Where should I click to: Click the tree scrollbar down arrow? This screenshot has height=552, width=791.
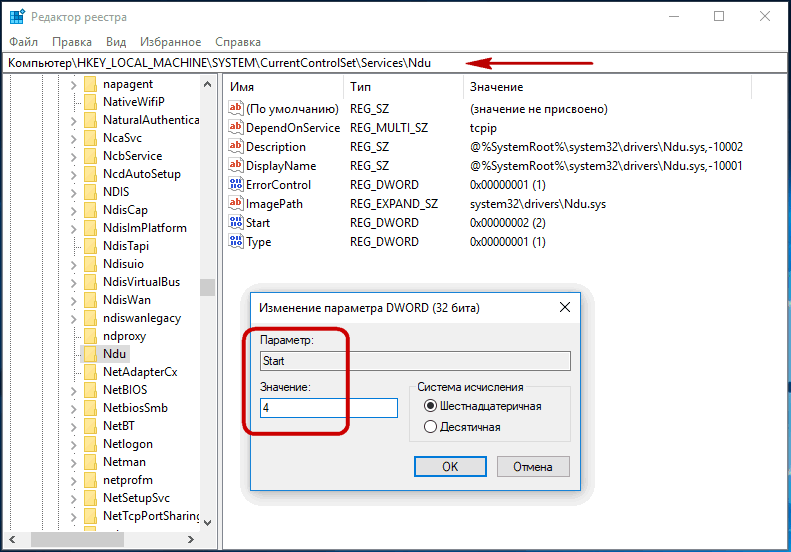click(207, 523)
